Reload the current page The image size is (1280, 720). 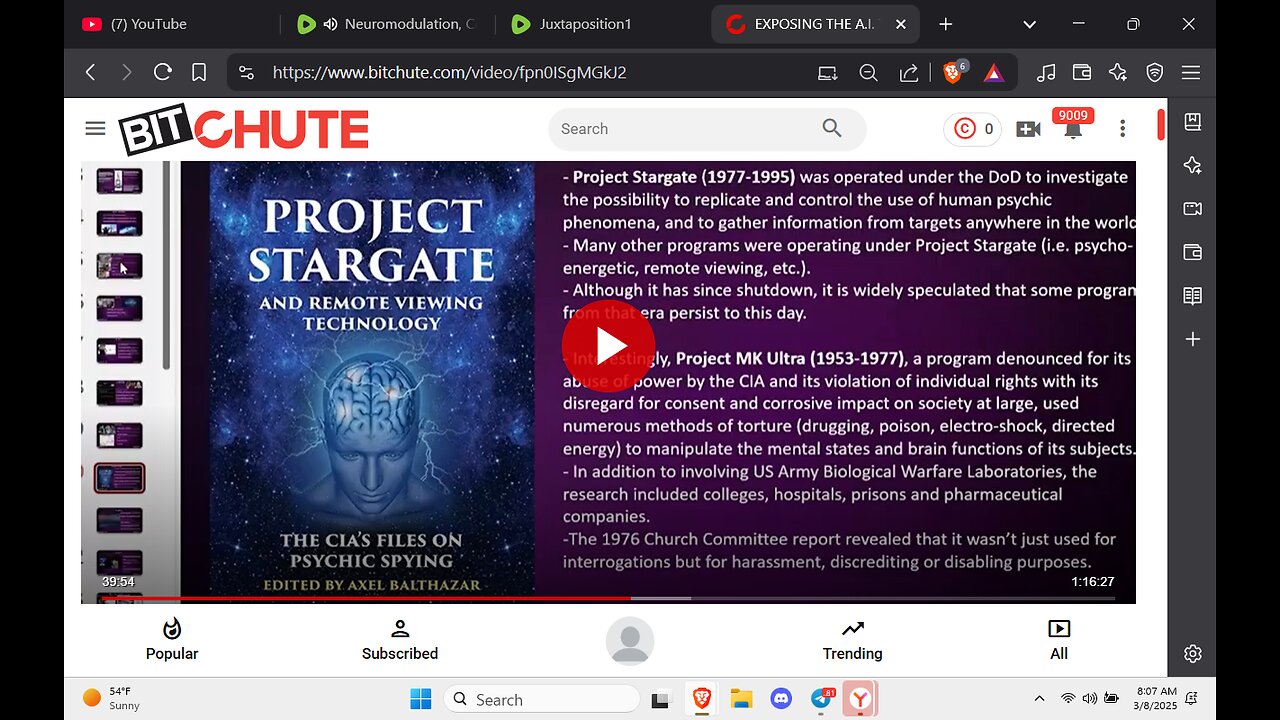coord(162,72)
